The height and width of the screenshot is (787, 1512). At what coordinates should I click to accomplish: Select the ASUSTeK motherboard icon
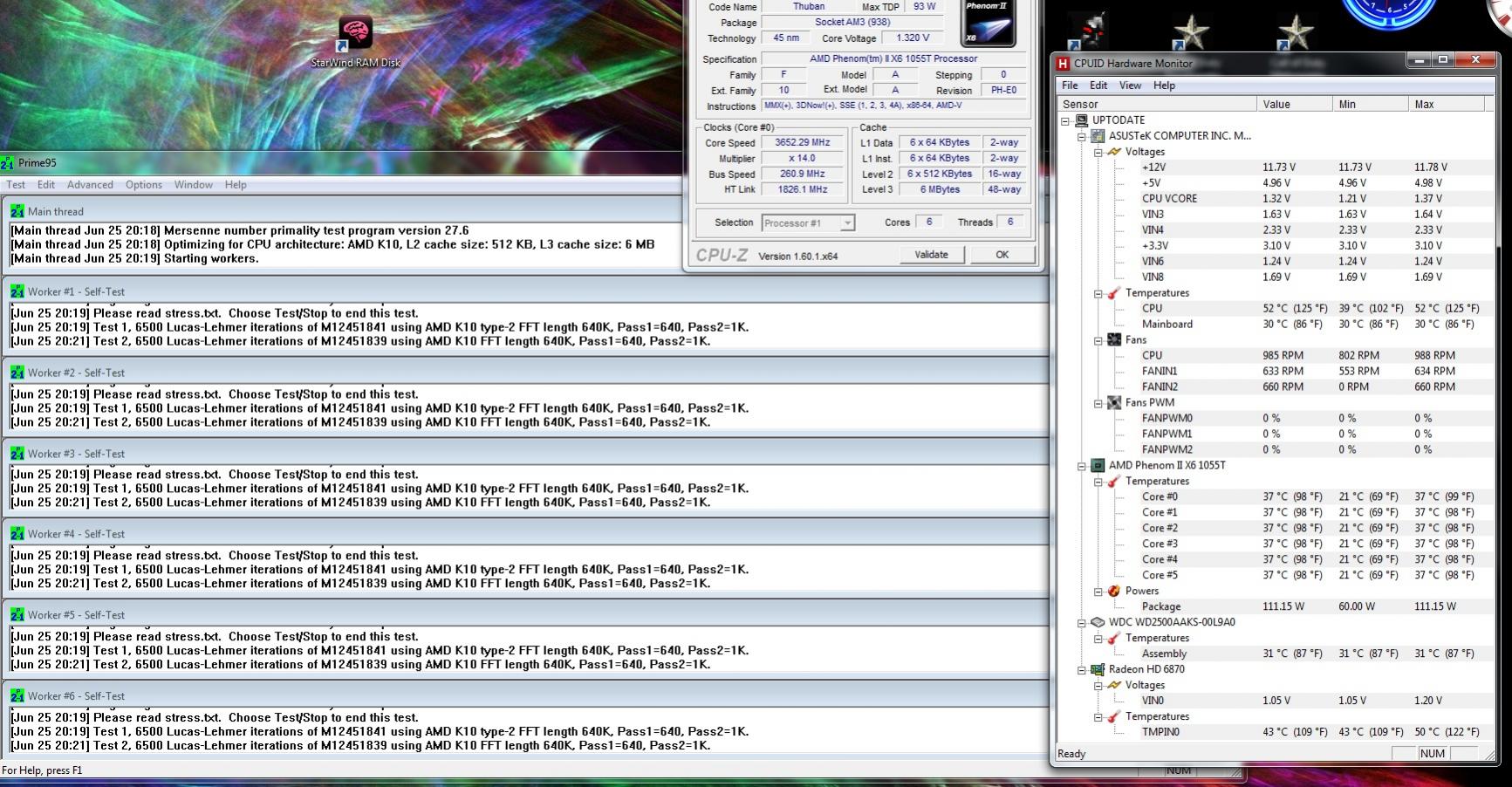(1098, 136)
